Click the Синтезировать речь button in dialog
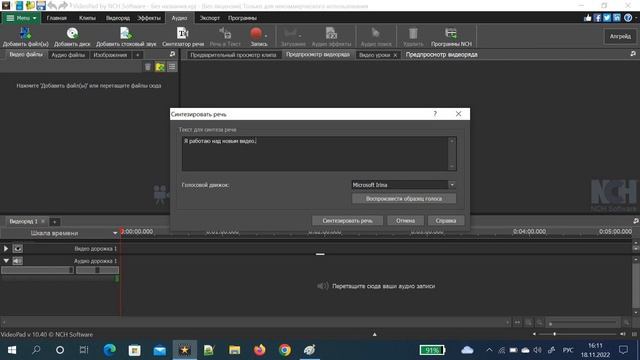 coord(347,220)
